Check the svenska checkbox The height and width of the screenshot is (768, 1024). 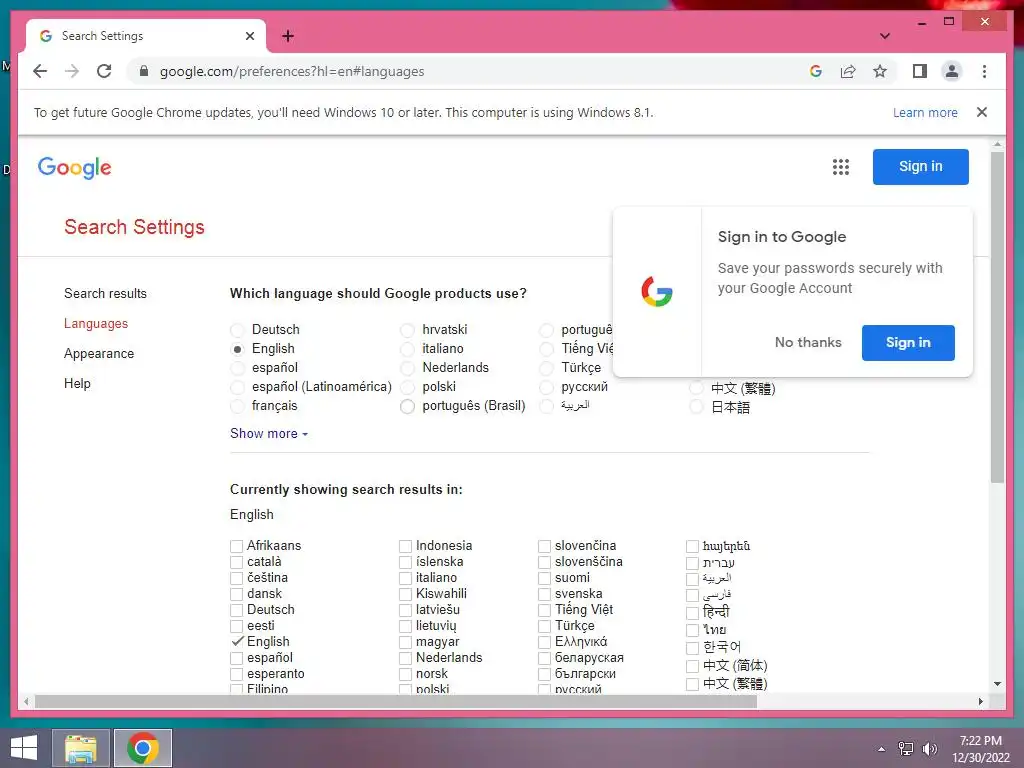coord(545,594)
